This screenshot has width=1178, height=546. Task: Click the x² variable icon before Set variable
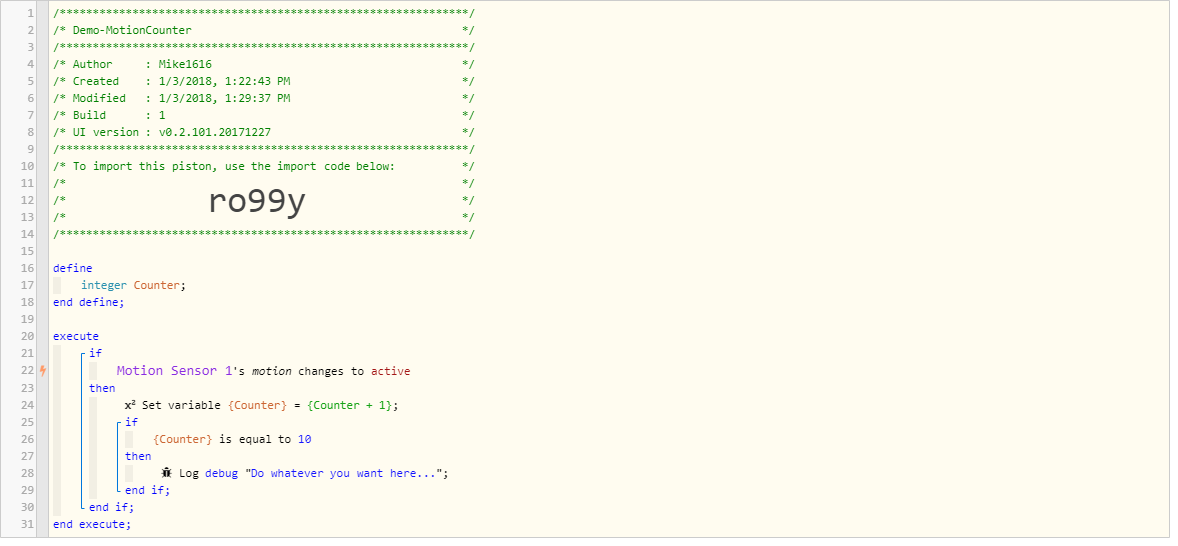tap(130, 406)
